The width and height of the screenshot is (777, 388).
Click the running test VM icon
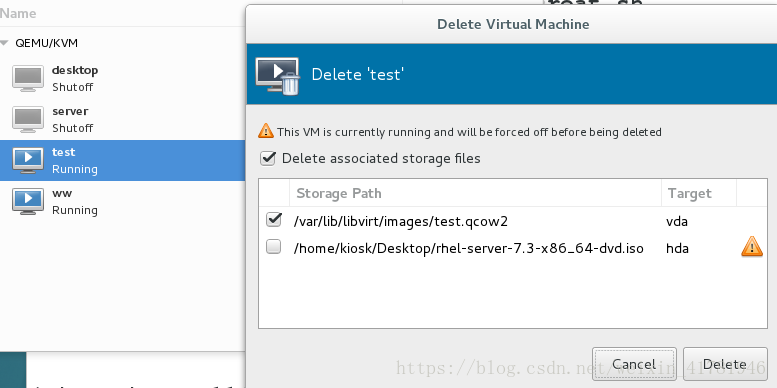pyautogui.click(x=28, y=161)
